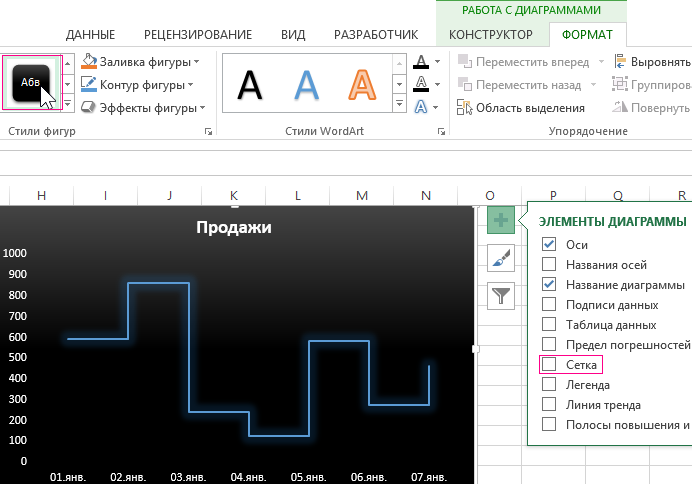Click Переместить назад icon
This screenshot has height=484, width=692.
click(465, 84)
